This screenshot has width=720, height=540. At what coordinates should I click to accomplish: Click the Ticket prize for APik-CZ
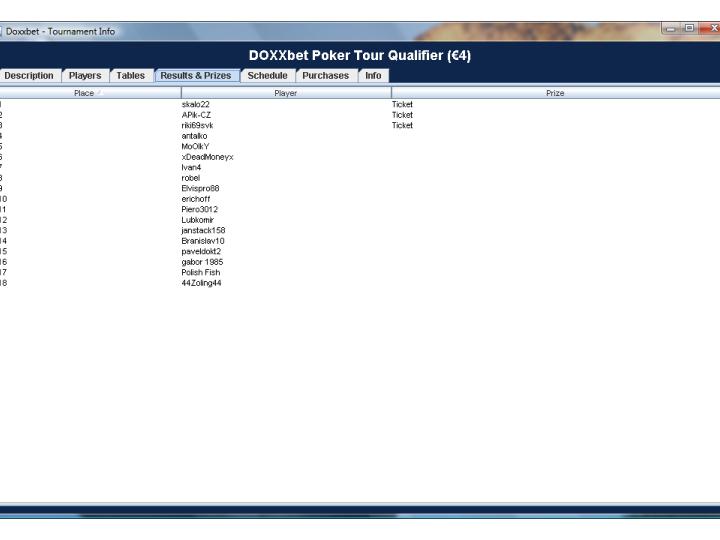(402, 115)
